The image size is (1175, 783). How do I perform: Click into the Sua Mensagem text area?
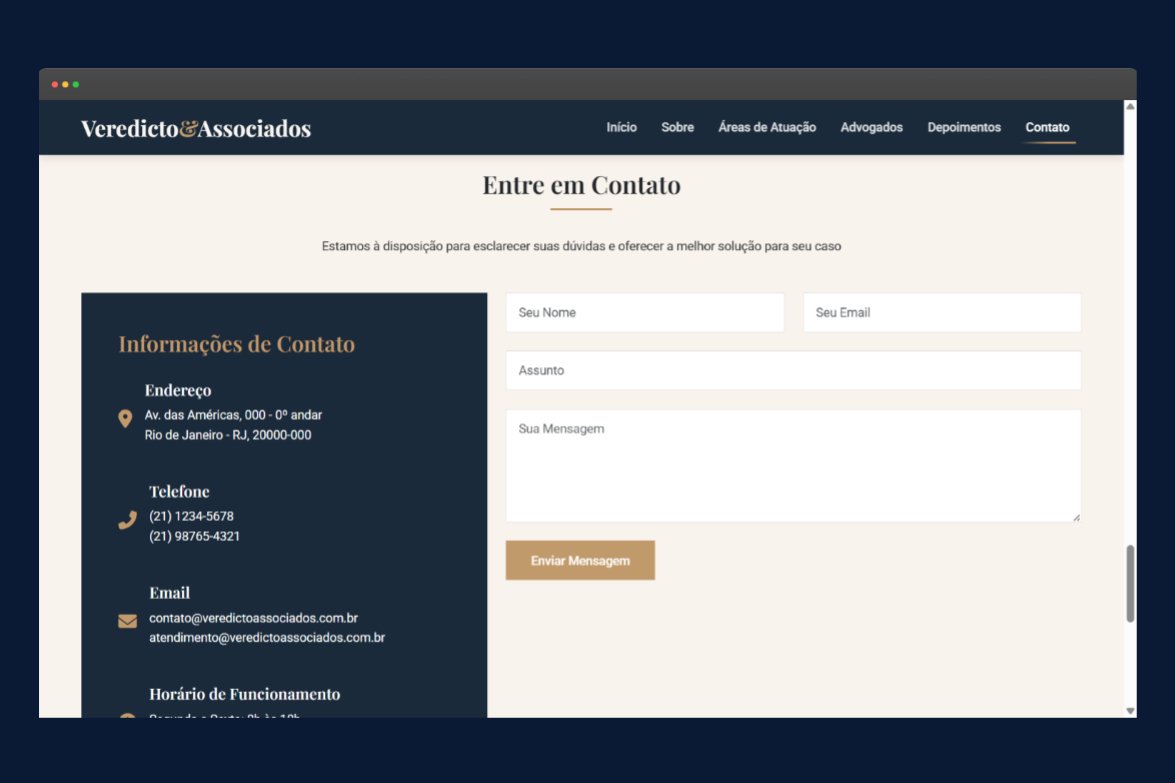(x=793, y=463)
